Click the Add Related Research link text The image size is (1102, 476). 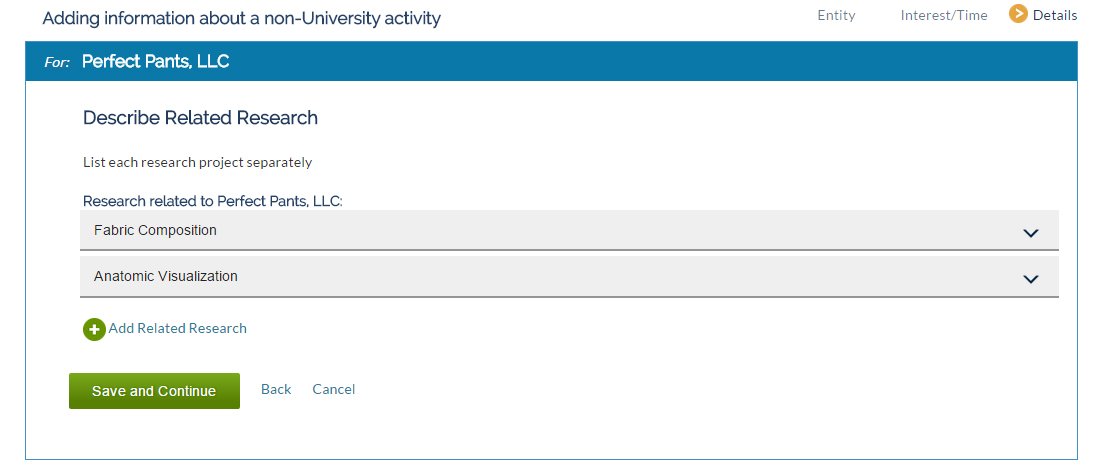point(178,328)
